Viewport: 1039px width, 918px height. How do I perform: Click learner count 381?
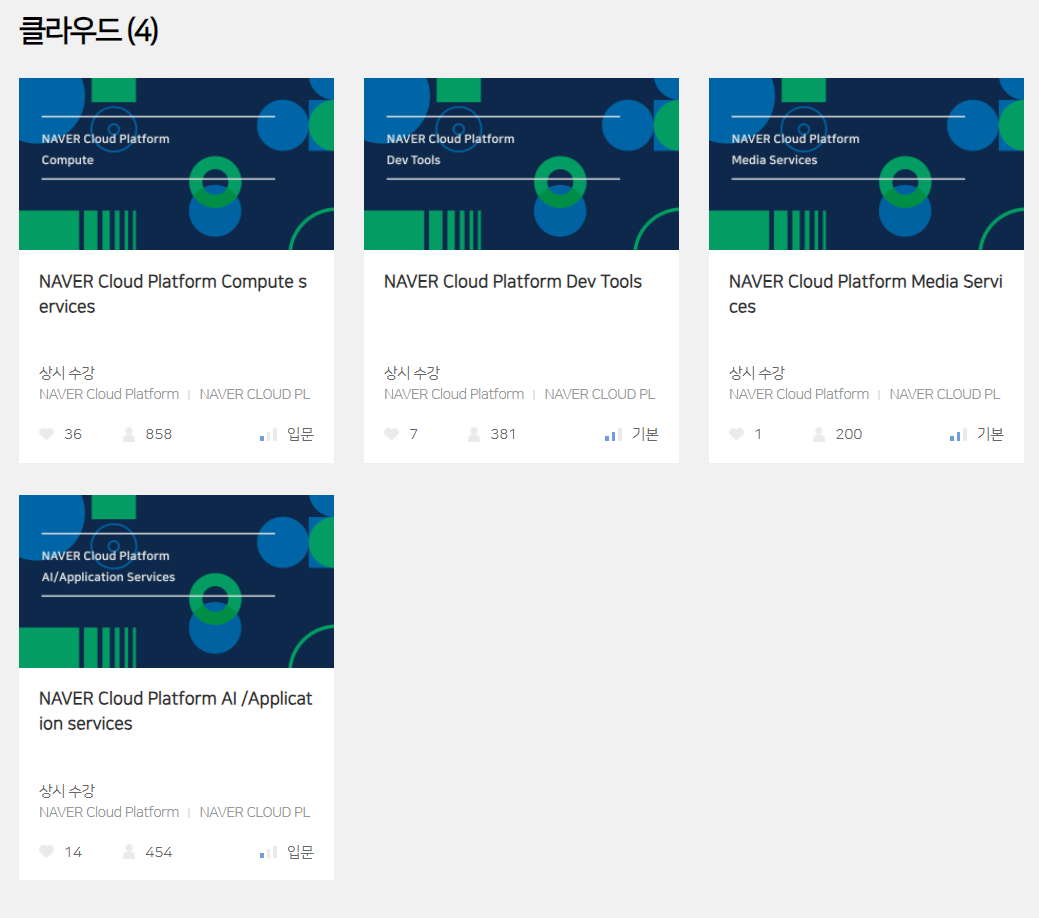[x=503, y=434]
